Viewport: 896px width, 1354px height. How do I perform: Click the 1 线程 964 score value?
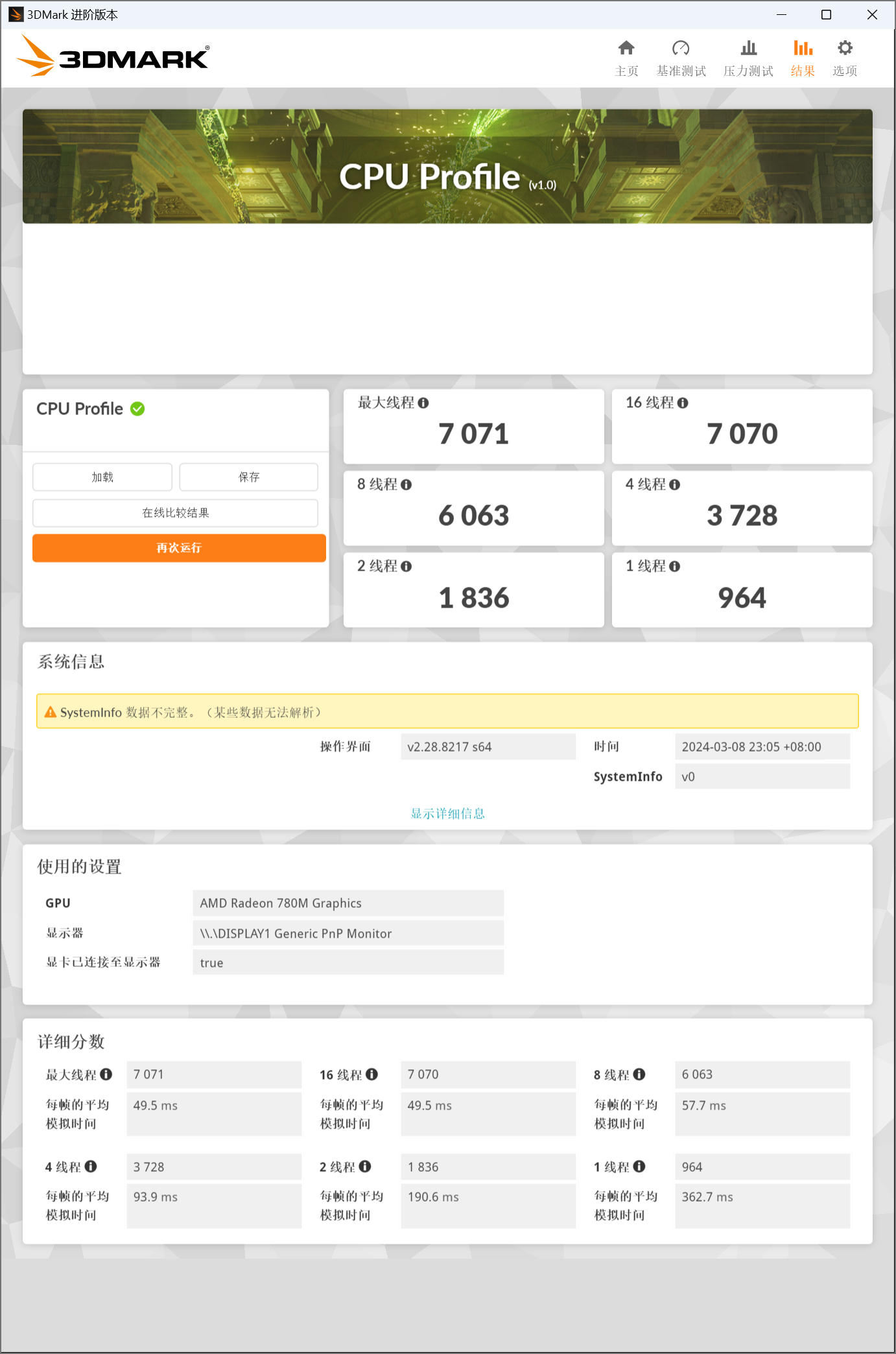[742, 598]
